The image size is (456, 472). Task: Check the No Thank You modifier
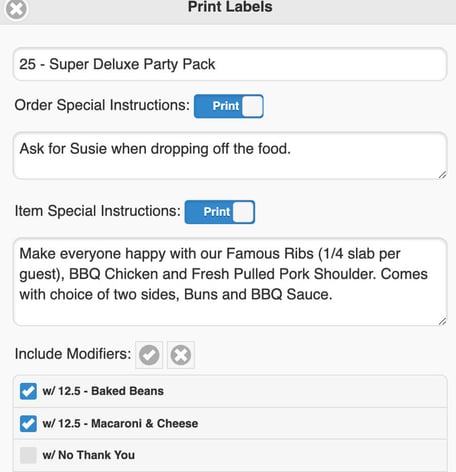pyautogui.click(x=28, y=455)
